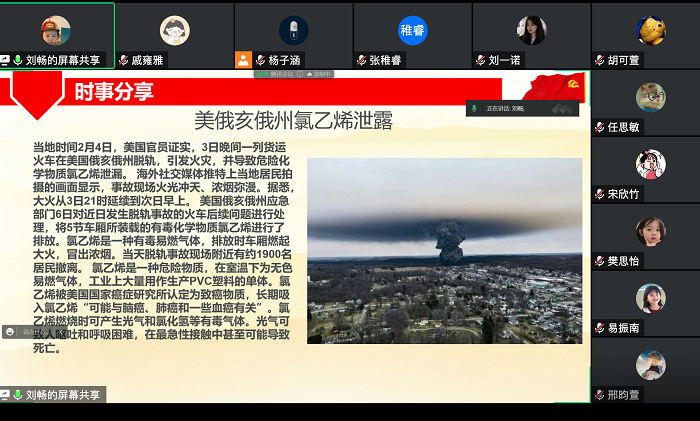This screenshot has width=700, height=421.
Task: Click 张雅睿's muted microphone icon
Action: [362, 60]
